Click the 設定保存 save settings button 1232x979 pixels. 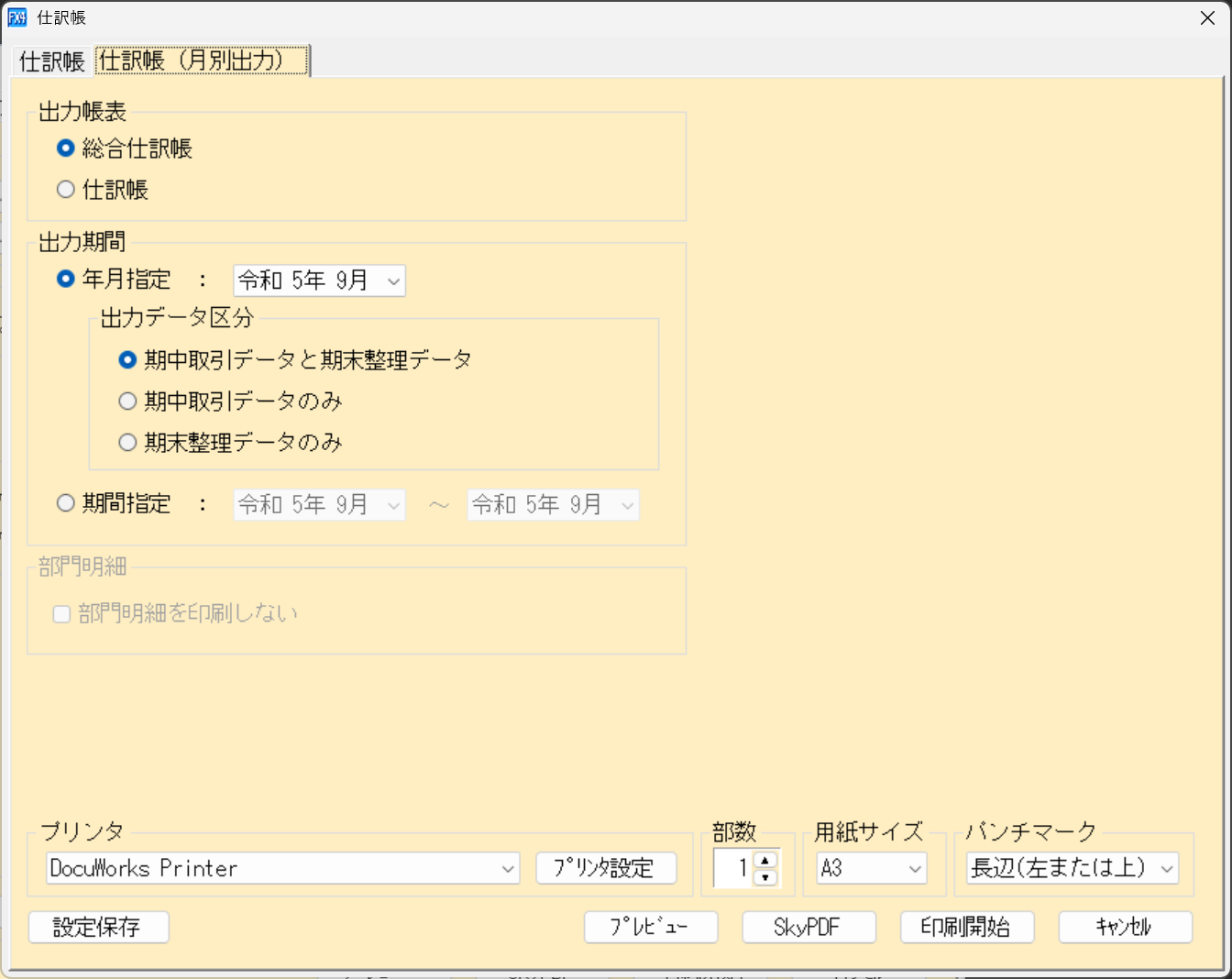click(x=98, y=927)
